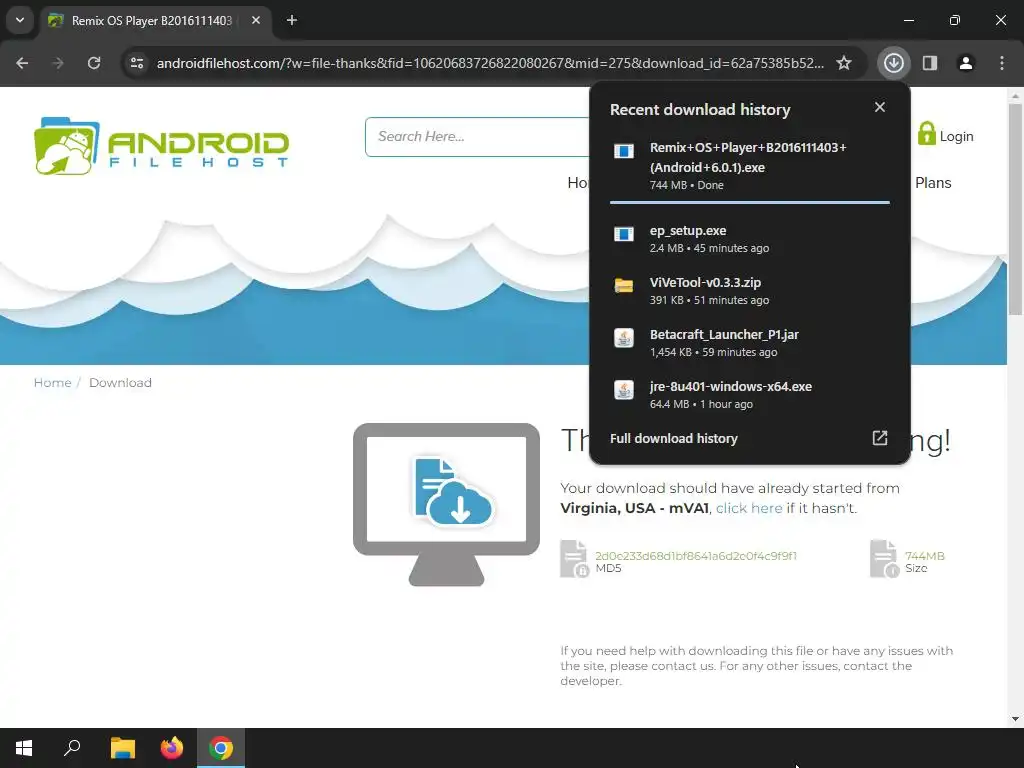Open Windows taskbar search
The image size is (1024, 768).
72,748
